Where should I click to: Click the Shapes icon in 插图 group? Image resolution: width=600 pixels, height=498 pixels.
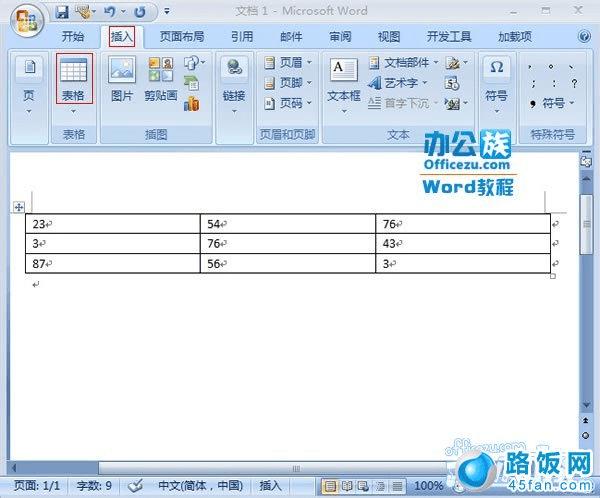pos(192,62)
